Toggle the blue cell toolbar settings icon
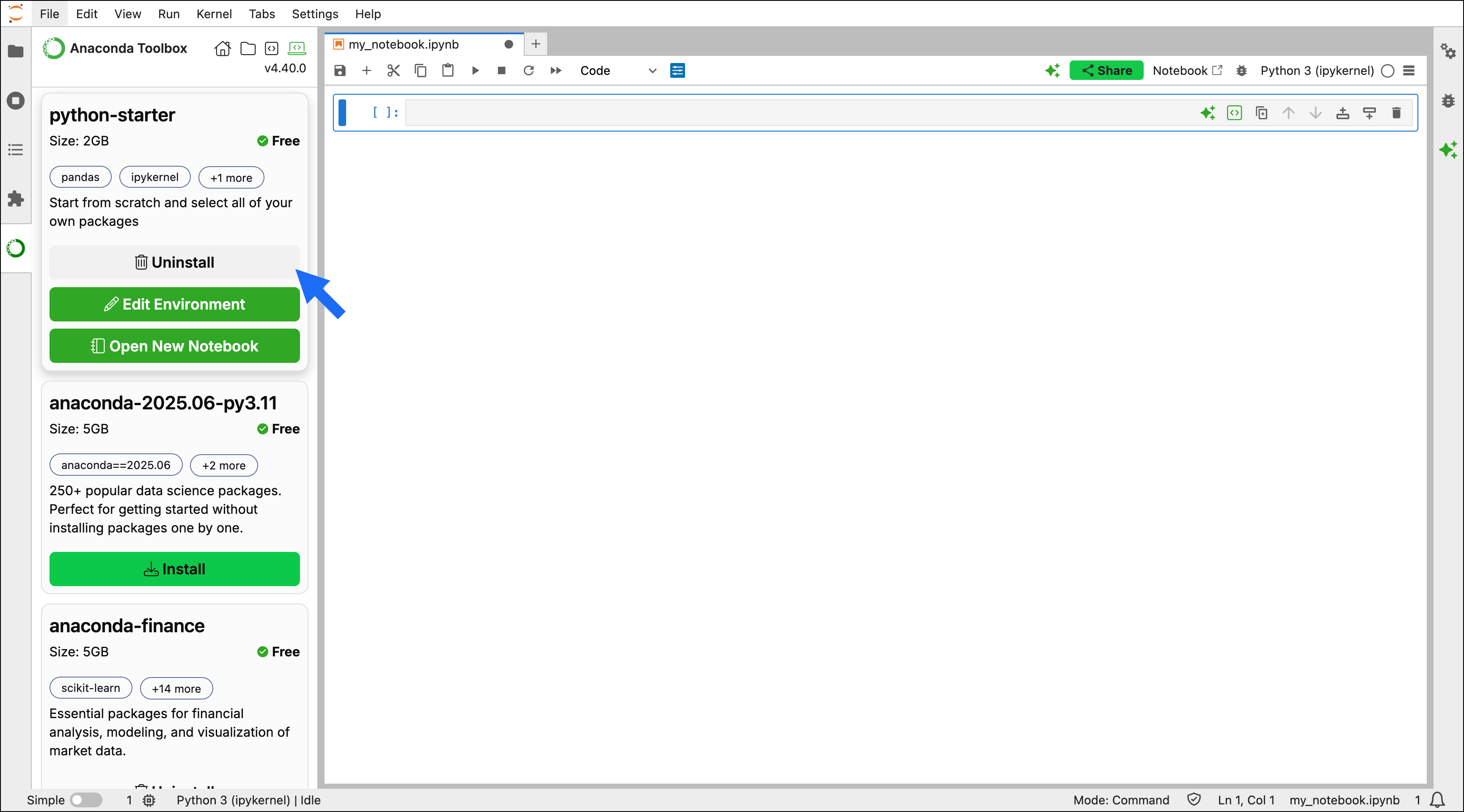1464x812 pixels. click(677, 71)
